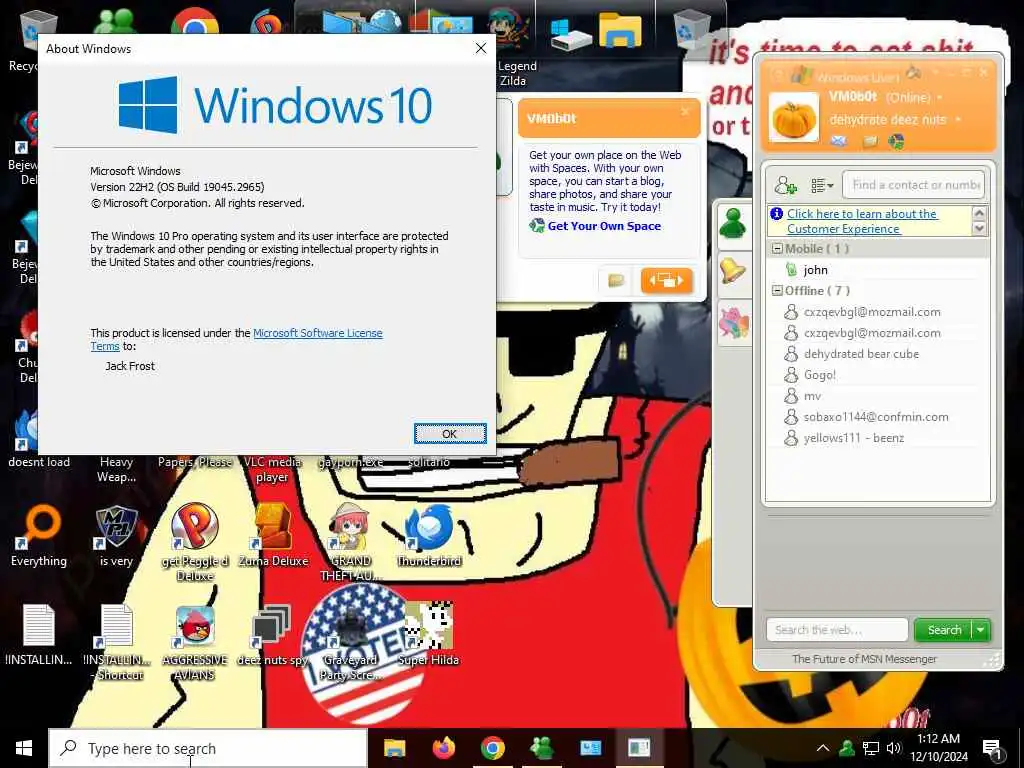Open the Super Hilda desktop icon

tap(428, 633)
